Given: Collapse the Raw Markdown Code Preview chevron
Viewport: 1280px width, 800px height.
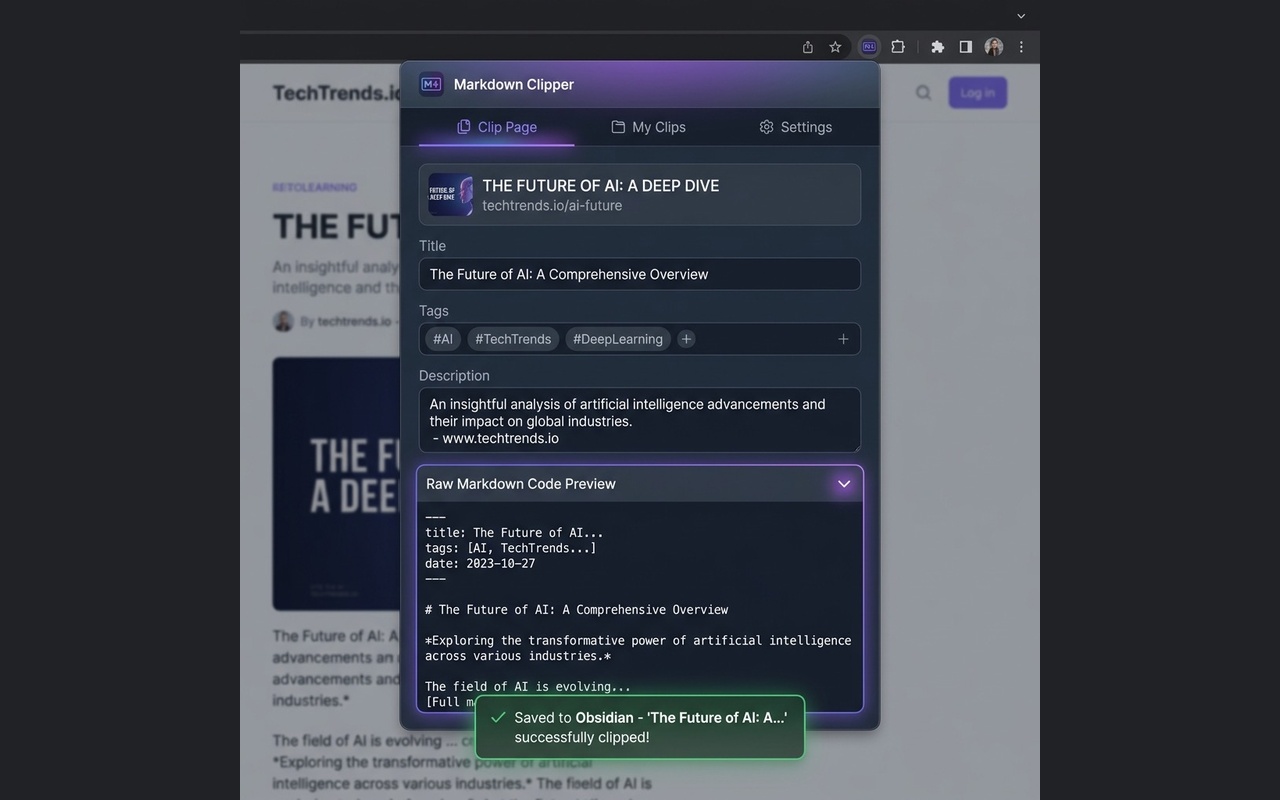Looking at the screenshot, I should tap(844, 484).
